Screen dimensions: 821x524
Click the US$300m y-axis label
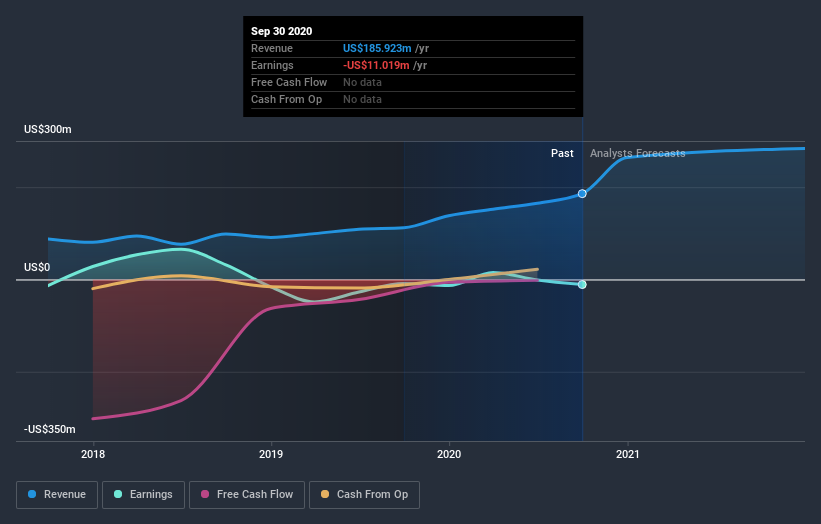[x=48, y=129]
